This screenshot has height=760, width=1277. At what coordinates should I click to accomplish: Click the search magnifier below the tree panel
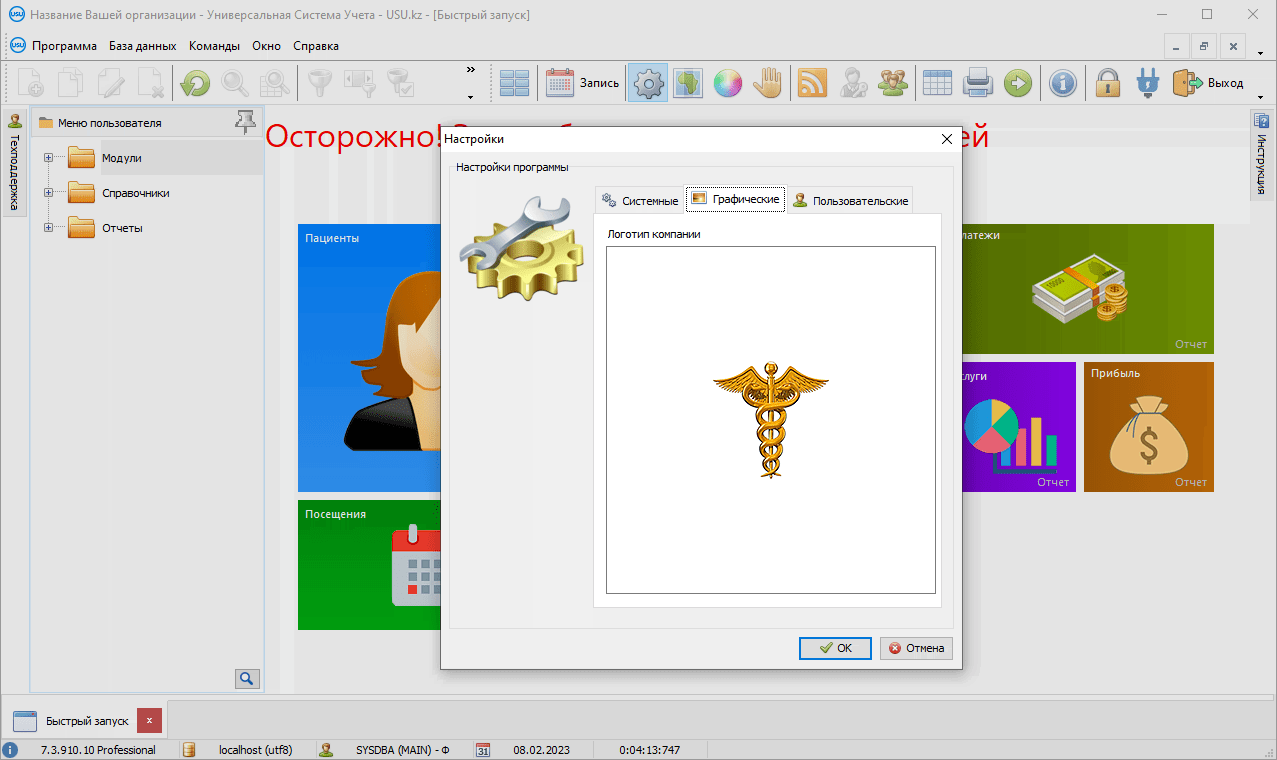(246, 678)
